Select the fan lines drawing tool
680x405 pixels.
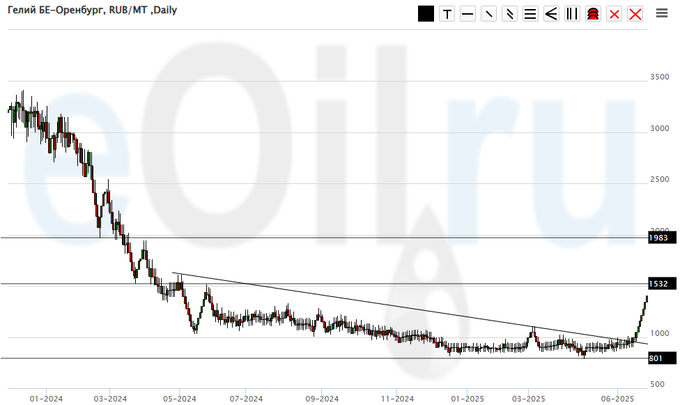pos(551,14)
